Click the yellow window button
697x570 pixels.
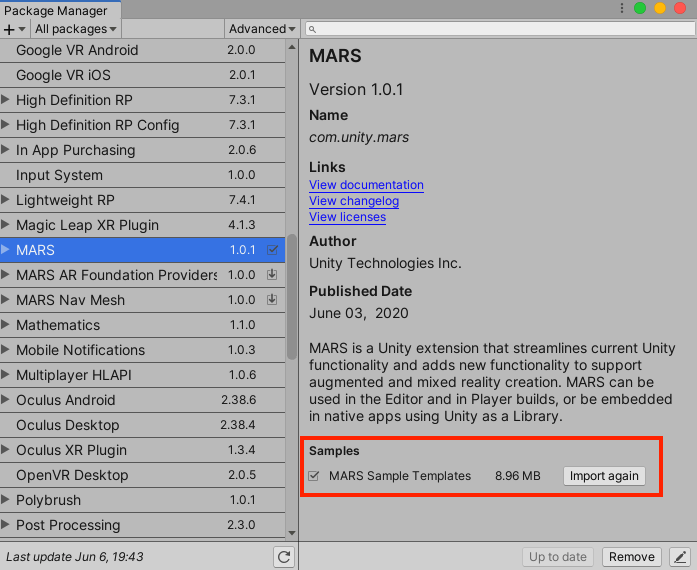[660, 8]
